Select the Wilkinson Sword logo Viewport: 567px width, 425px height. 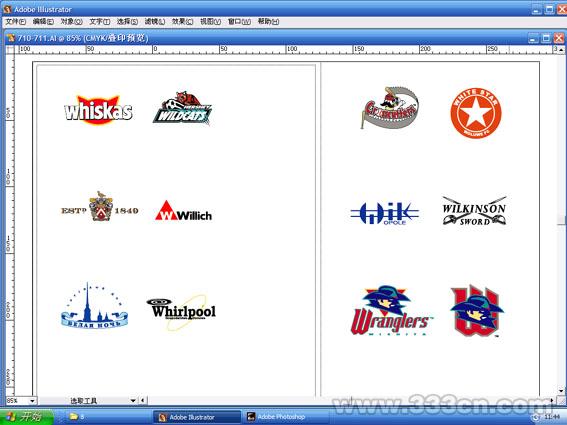474,211
